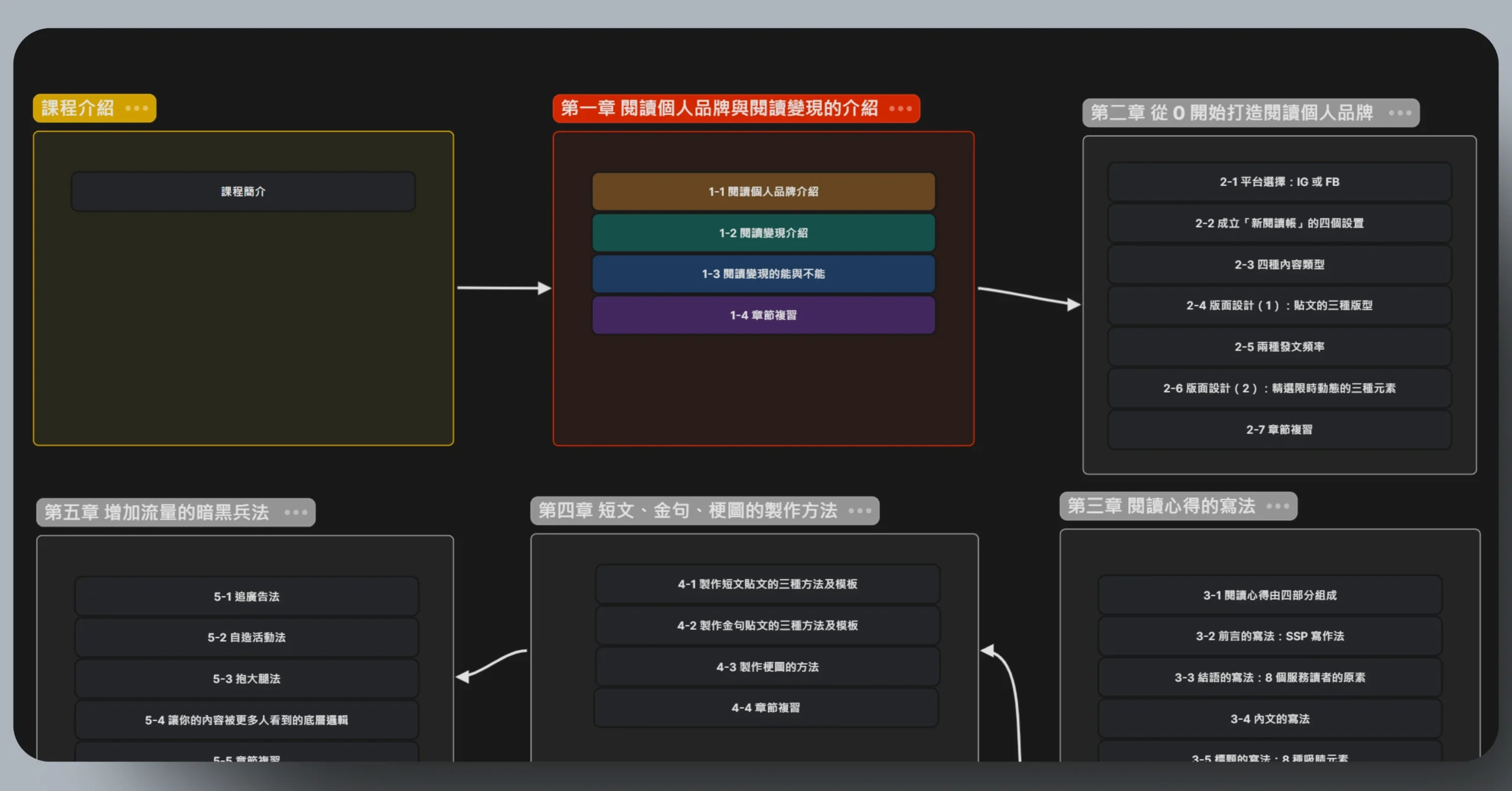Click card 2-2 成立「新閱讀帳」的四個設置
1512x791 pixels.
1279,223
